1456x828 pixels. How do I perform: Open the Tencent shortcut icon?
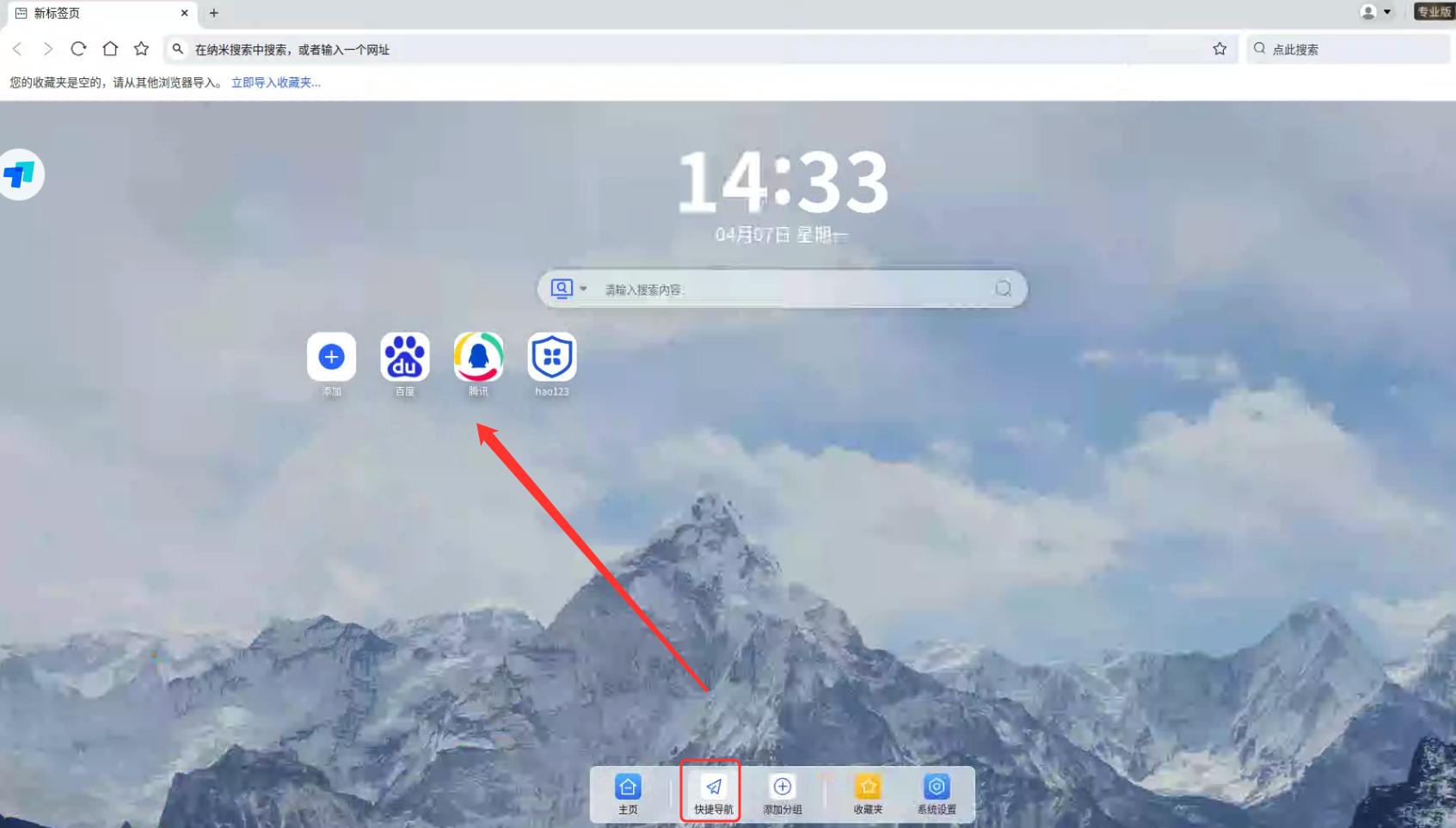coord(478,357)
